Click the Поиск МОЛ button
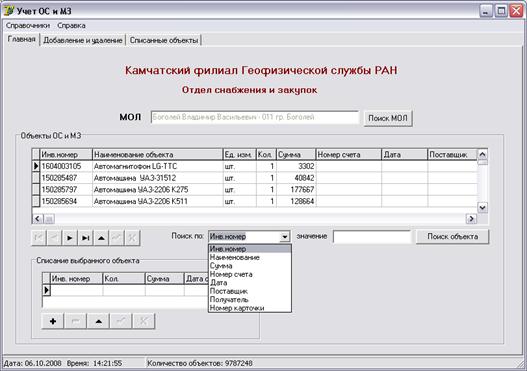 pyautogui.click(x=388, y=118)
